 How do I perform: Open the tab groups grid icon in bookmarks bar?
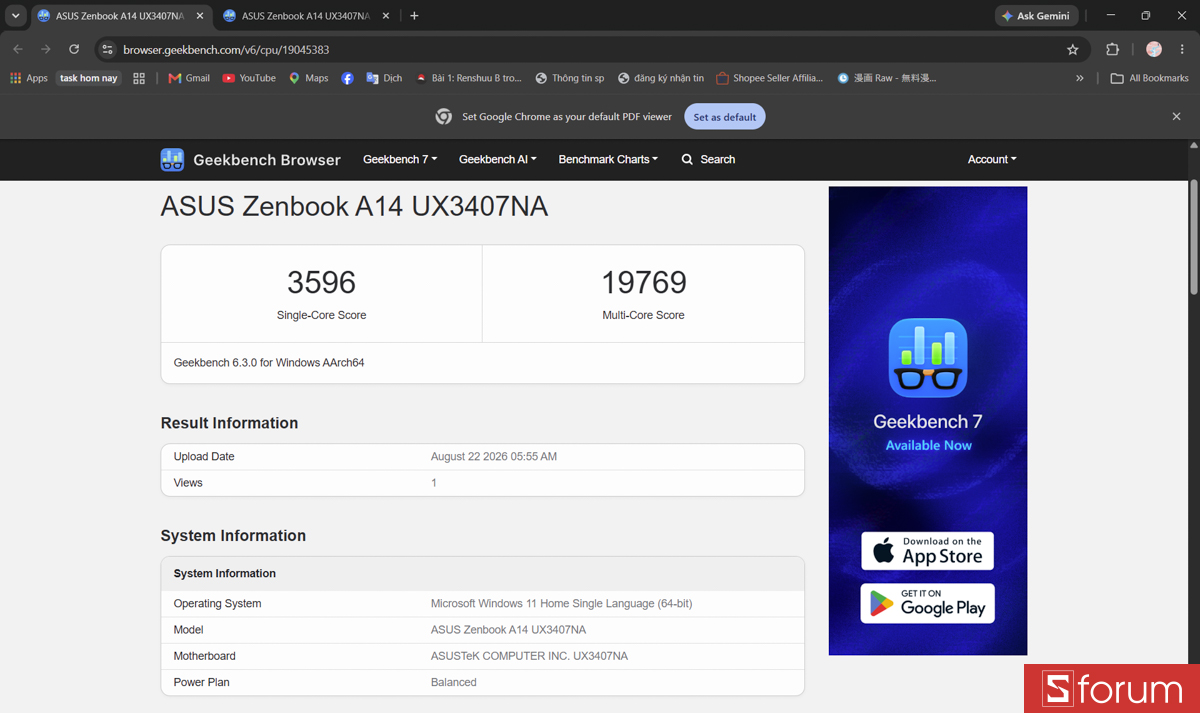(139, 78)
